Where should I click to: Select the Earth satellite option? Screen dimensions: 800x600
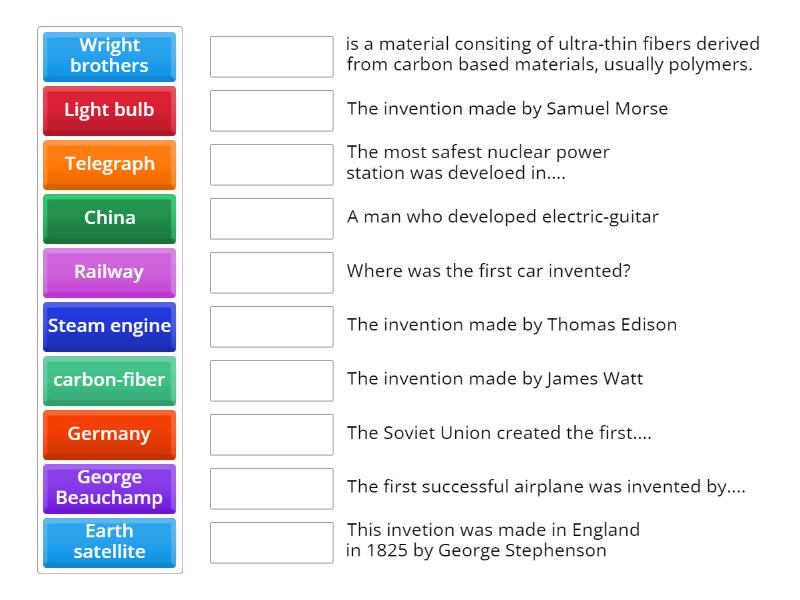109,542
